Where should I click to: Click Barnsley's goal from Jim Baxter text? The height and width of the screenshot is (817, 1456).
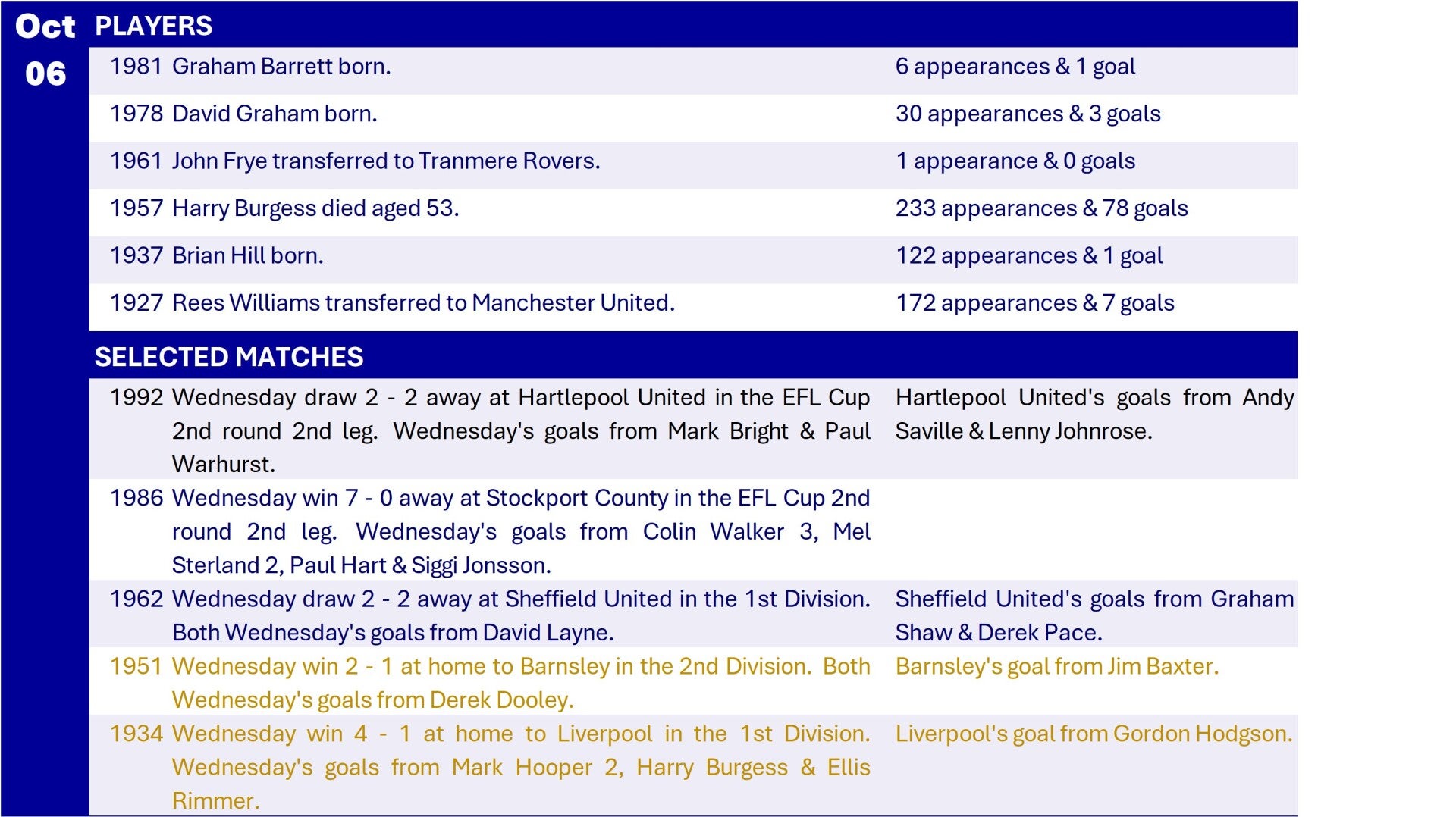(1056, 666)
